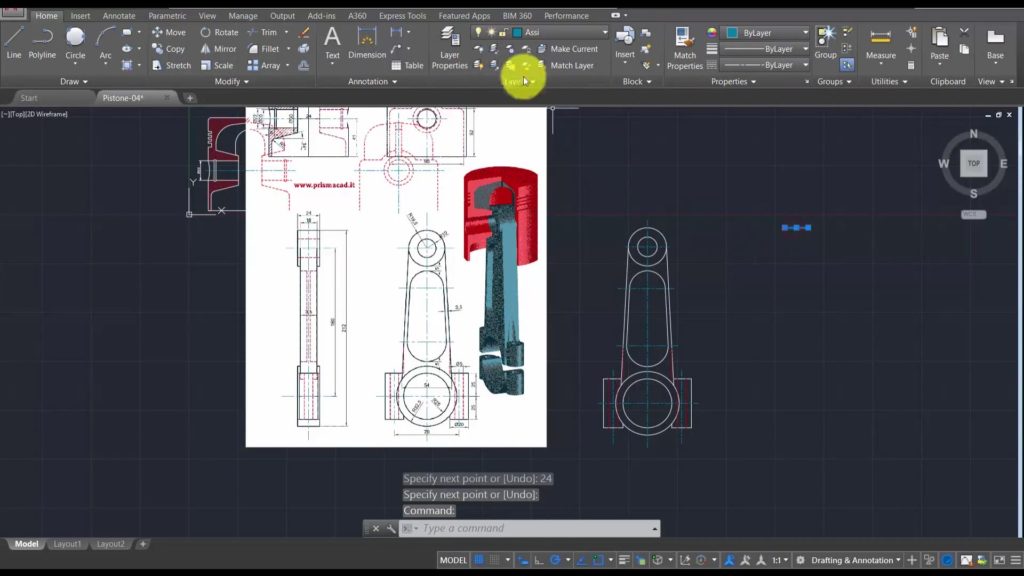
Task: Click the 2D Wireframe visual style label
Action: pos(48,114)
